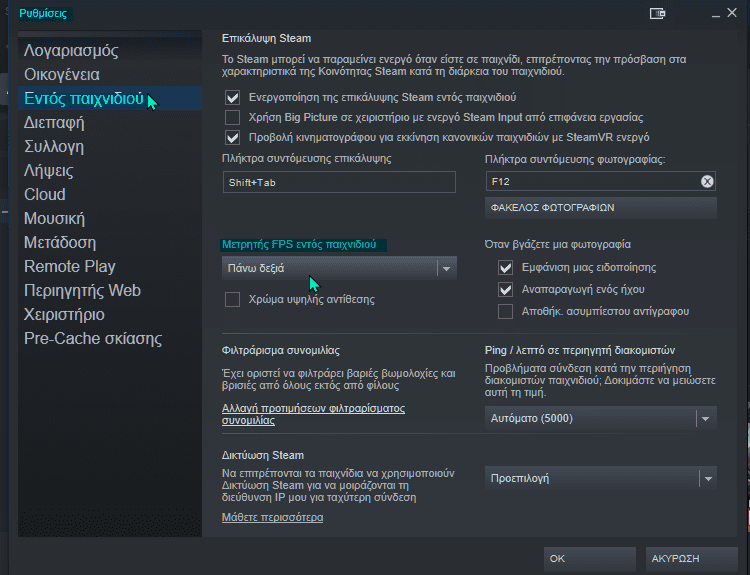
Task: Open the FPS counter position dropdown Πάνω δεξιά
Action: click(339, 268)
